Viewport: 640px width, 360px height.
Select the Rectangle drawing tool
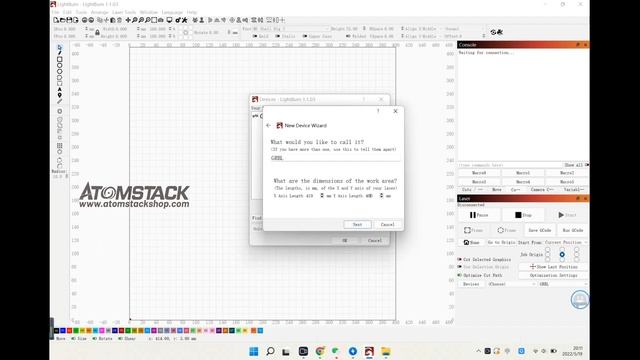click(60, 59)
